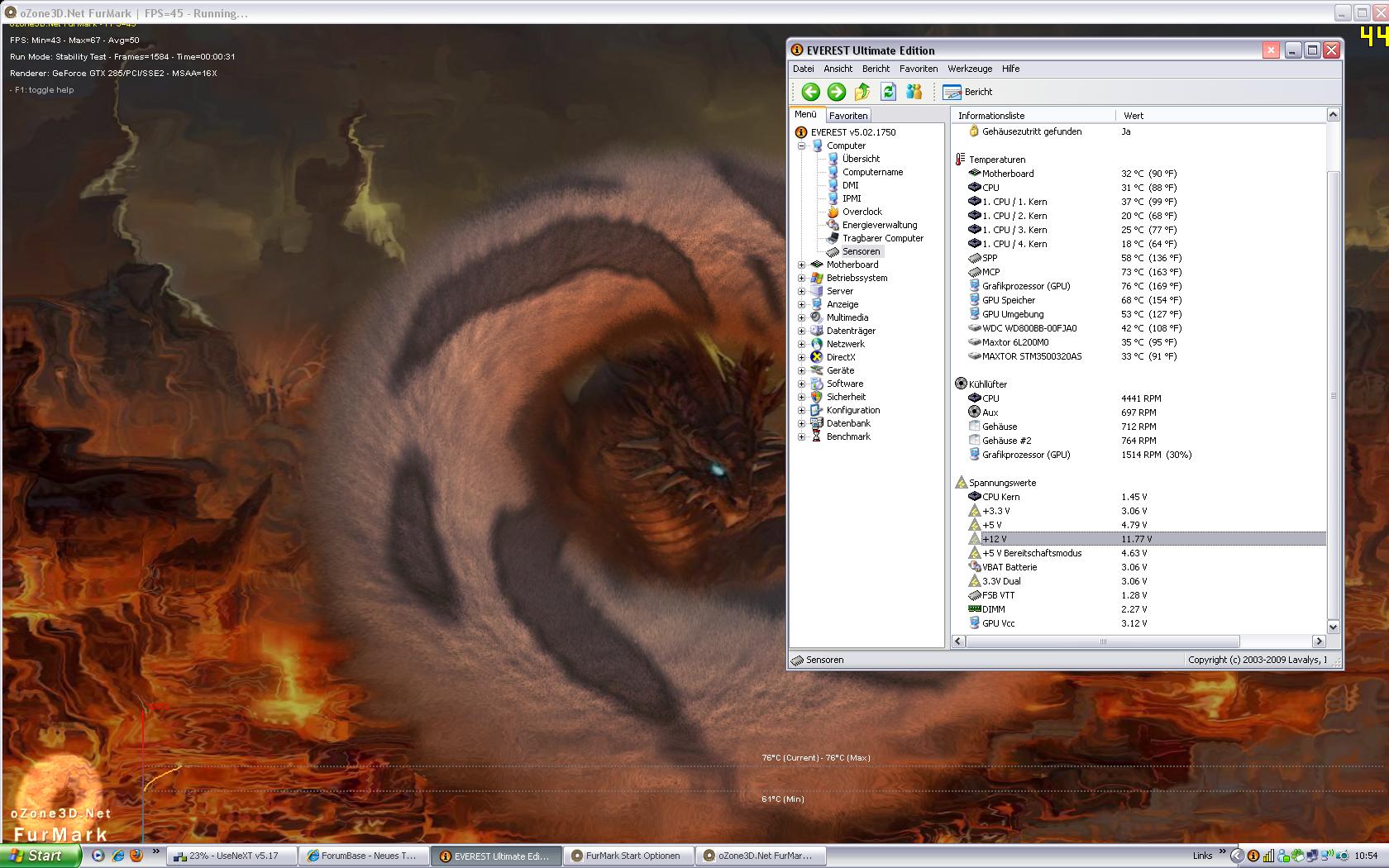The height and width of the screenshot is (868, 1389).
Task: Switch to UseNeXT v5.17 in the taskbar
Action: pos(232,856)
